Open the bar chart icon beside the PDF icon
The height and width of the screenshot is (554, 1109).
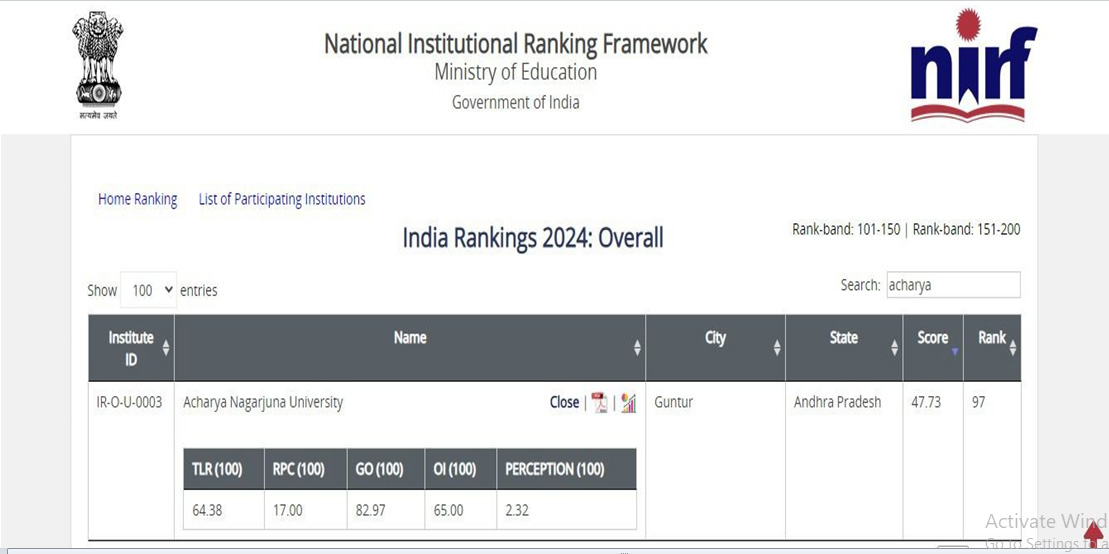[628, 403]
